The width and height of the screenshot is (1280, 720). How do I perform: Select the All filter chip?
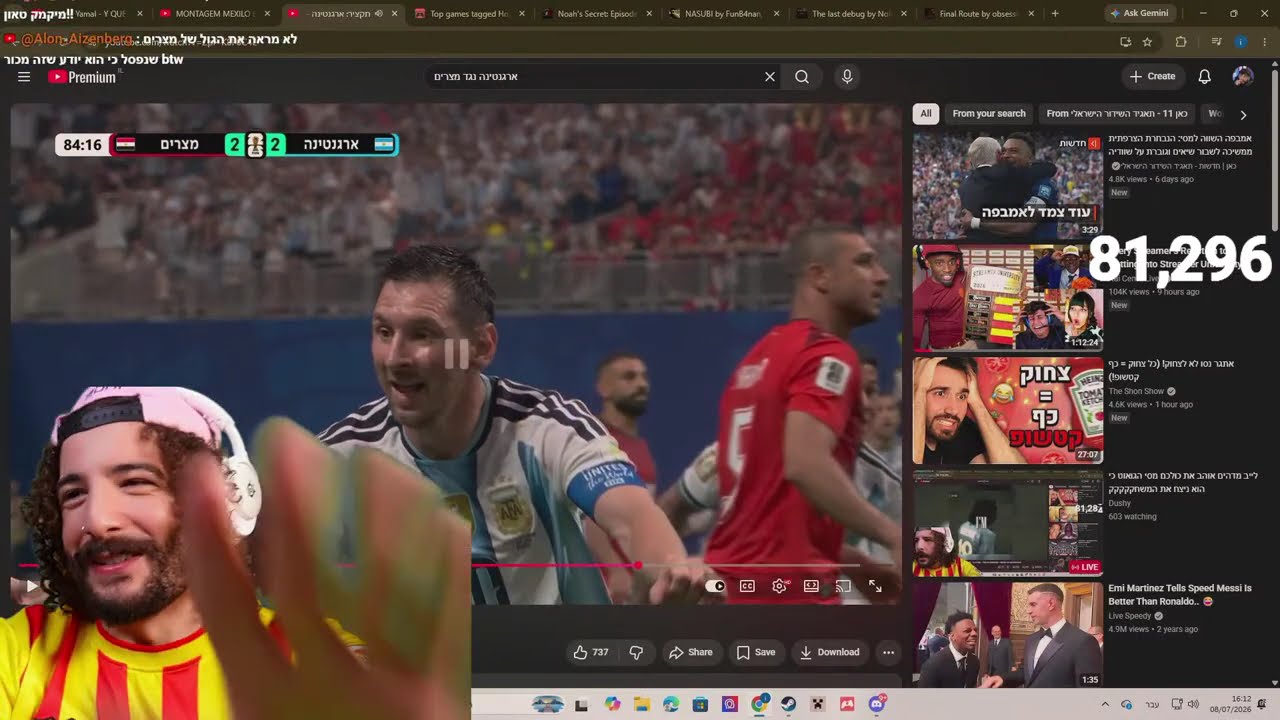pyautogui.click(x=926, y=113)
